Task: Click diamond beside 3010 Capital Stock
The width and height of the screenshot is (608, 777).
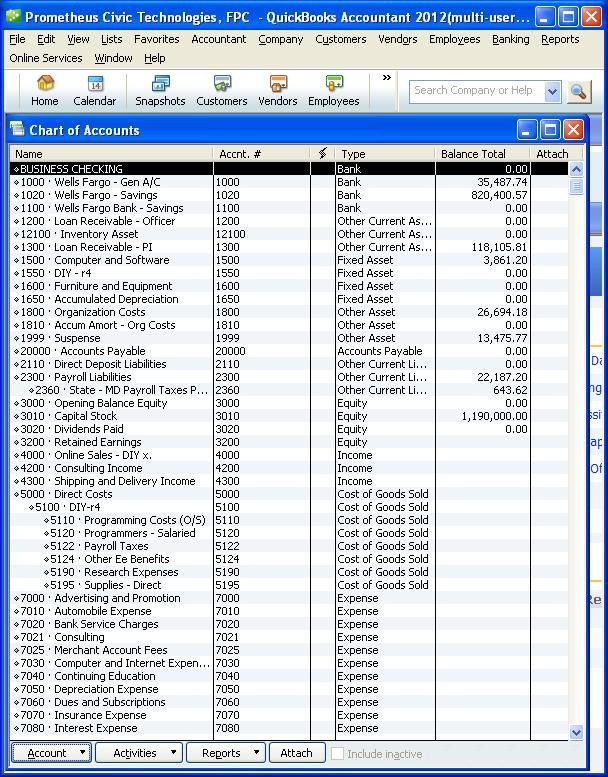Action: (16, 416)
